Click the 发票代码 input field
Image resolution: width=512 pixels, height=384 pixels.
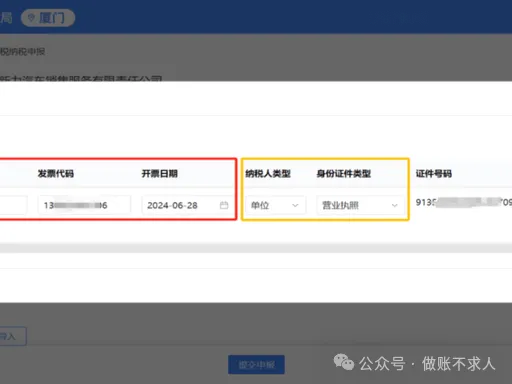pos(84,205)
